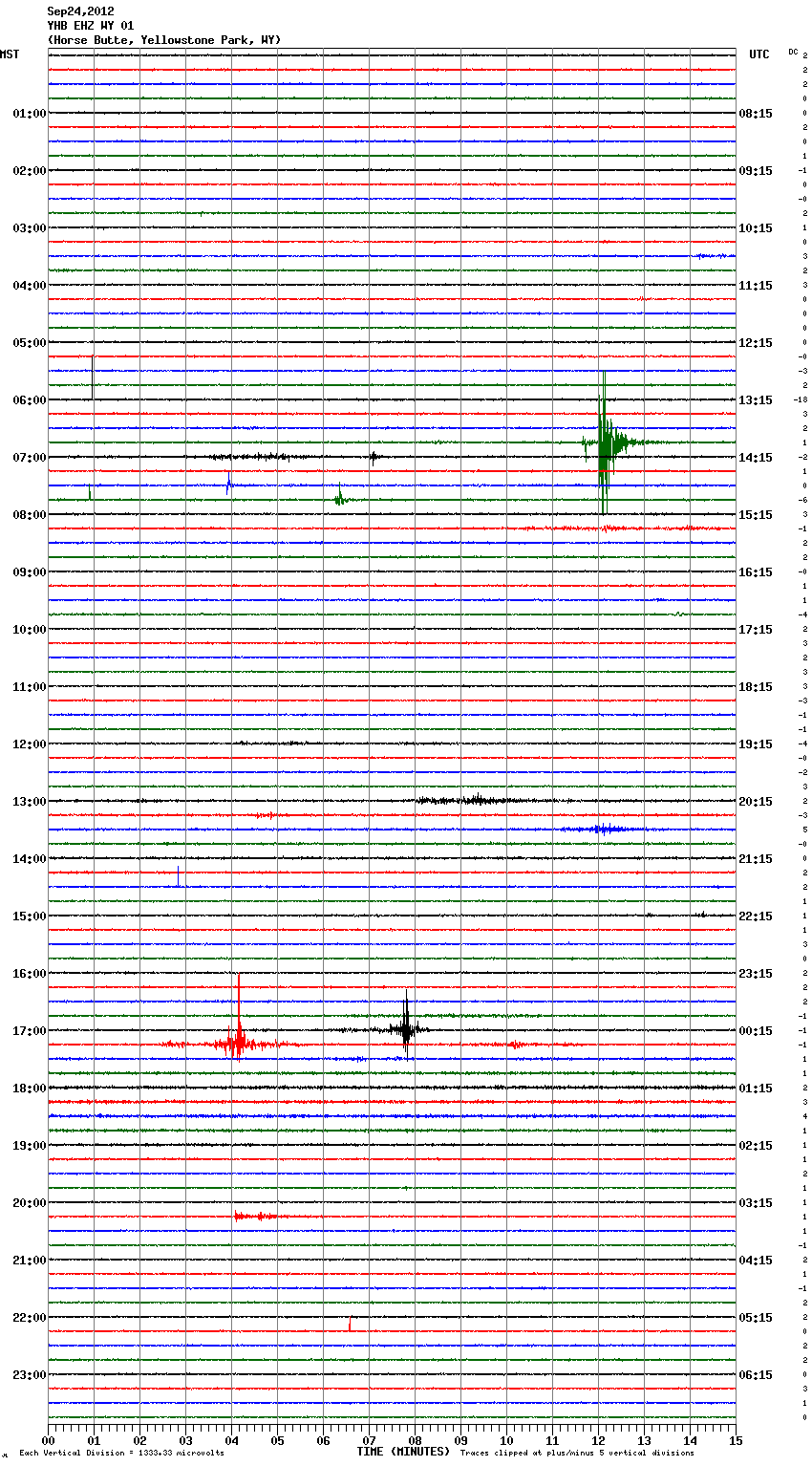Select the 07:00 MST row label

(x=29, y=458)
